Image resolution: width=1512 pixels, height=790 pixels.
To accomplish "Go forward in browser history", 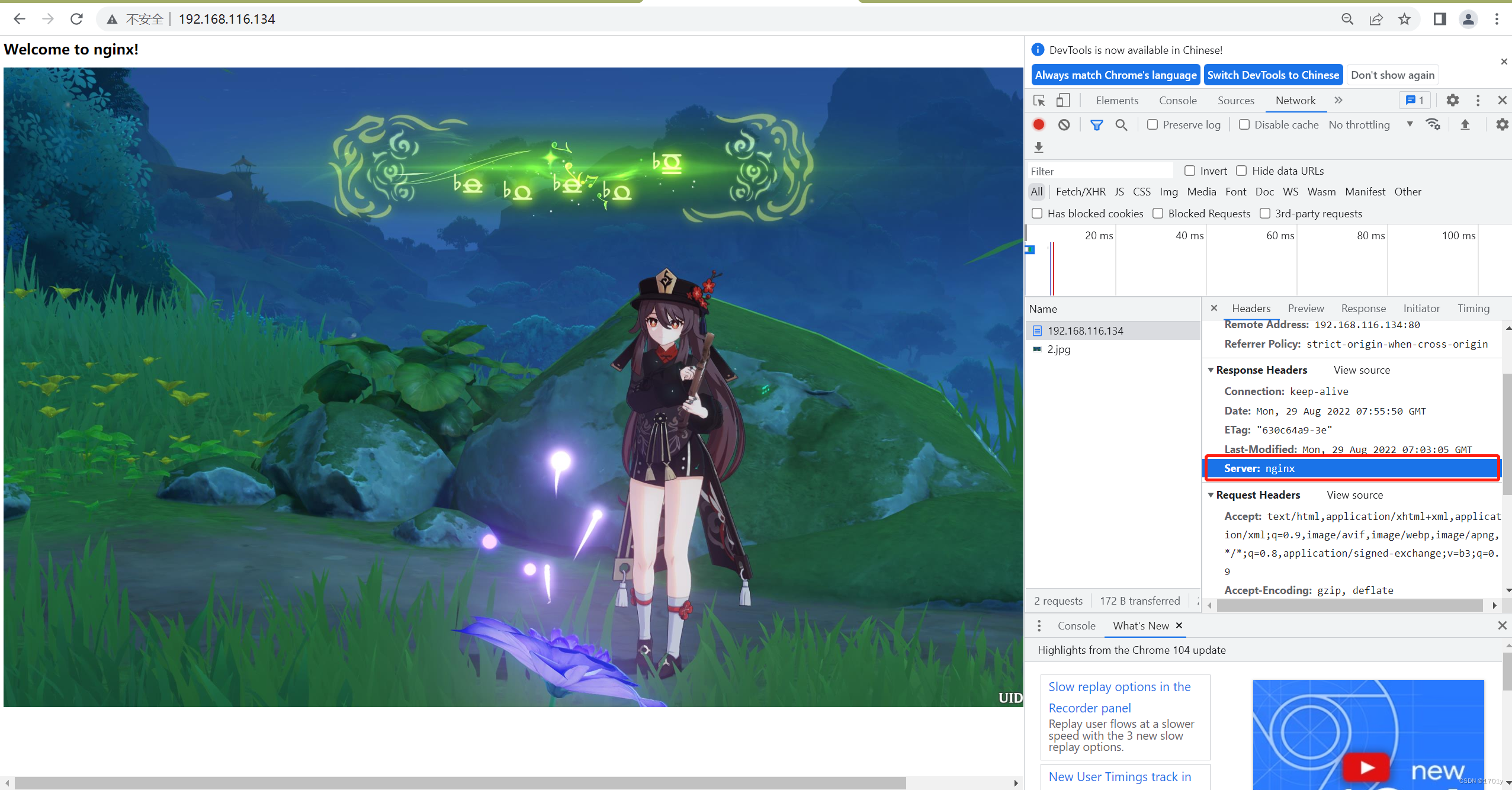I will 48,19.
